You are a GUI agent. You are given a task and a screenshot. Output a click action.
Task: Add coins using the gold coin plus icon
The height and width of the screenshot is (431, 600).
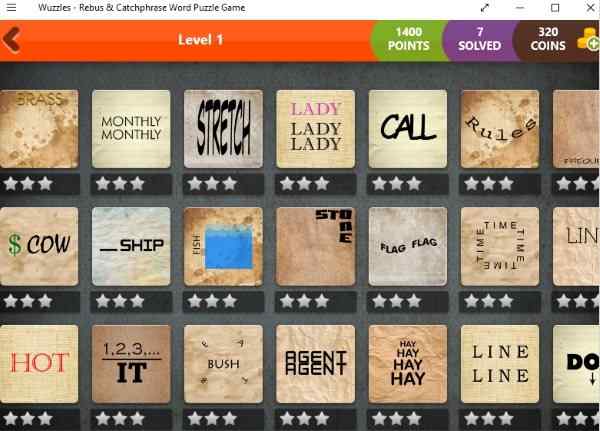click(588, 40)
